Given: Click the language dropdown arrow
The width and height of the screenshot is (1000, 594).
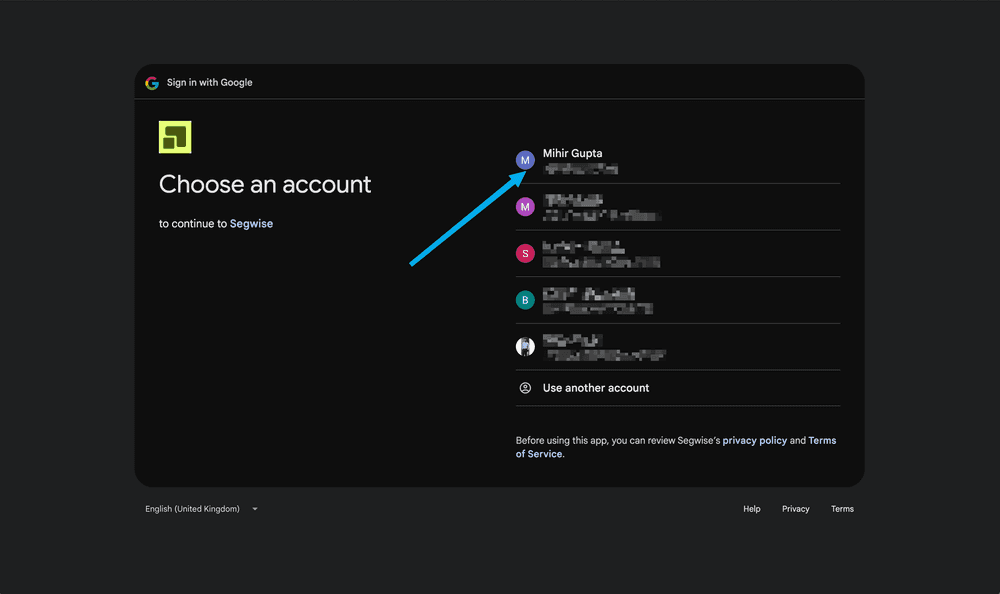Looking at the screenshot, I should pos(254,509).
